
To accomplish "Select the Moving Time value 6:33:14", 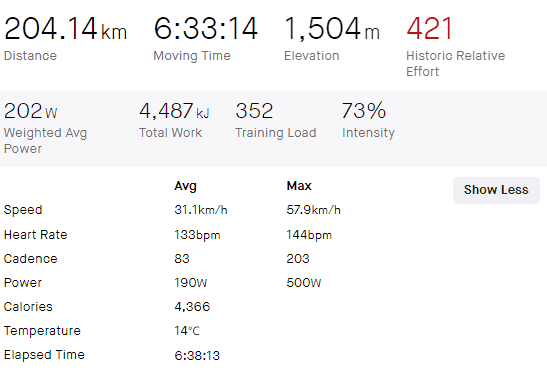I will [205, 29].
